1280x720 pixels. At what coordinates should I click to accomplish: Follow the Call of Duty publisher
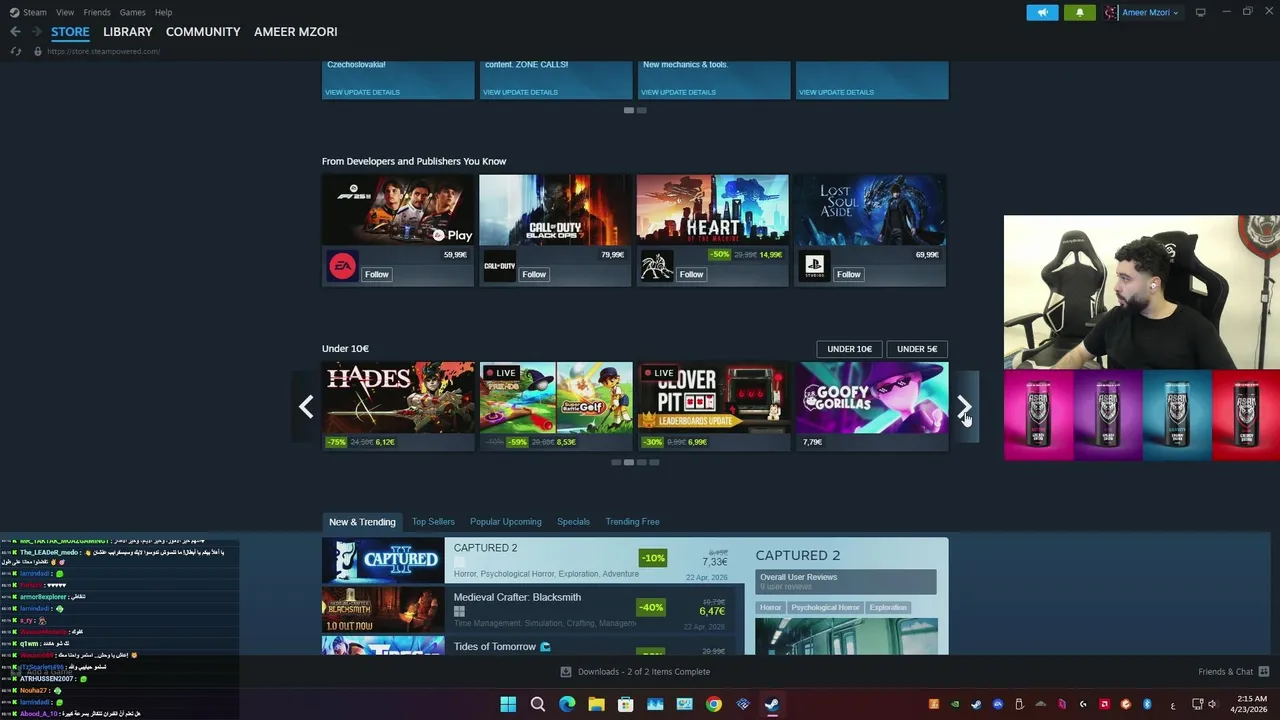point(534,274)
